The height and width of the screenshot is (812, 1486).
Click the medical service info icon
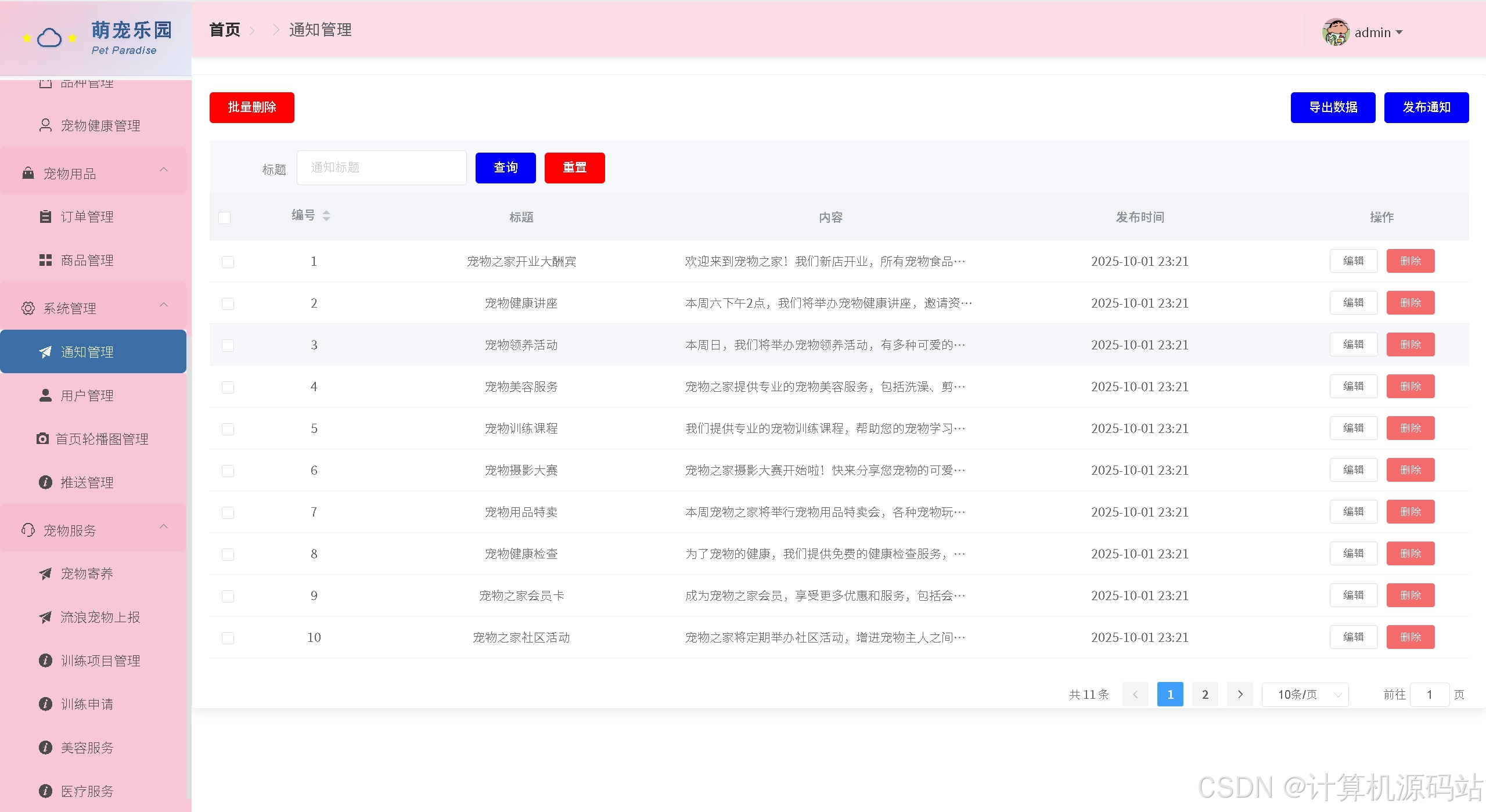click(x=45, y=791)
